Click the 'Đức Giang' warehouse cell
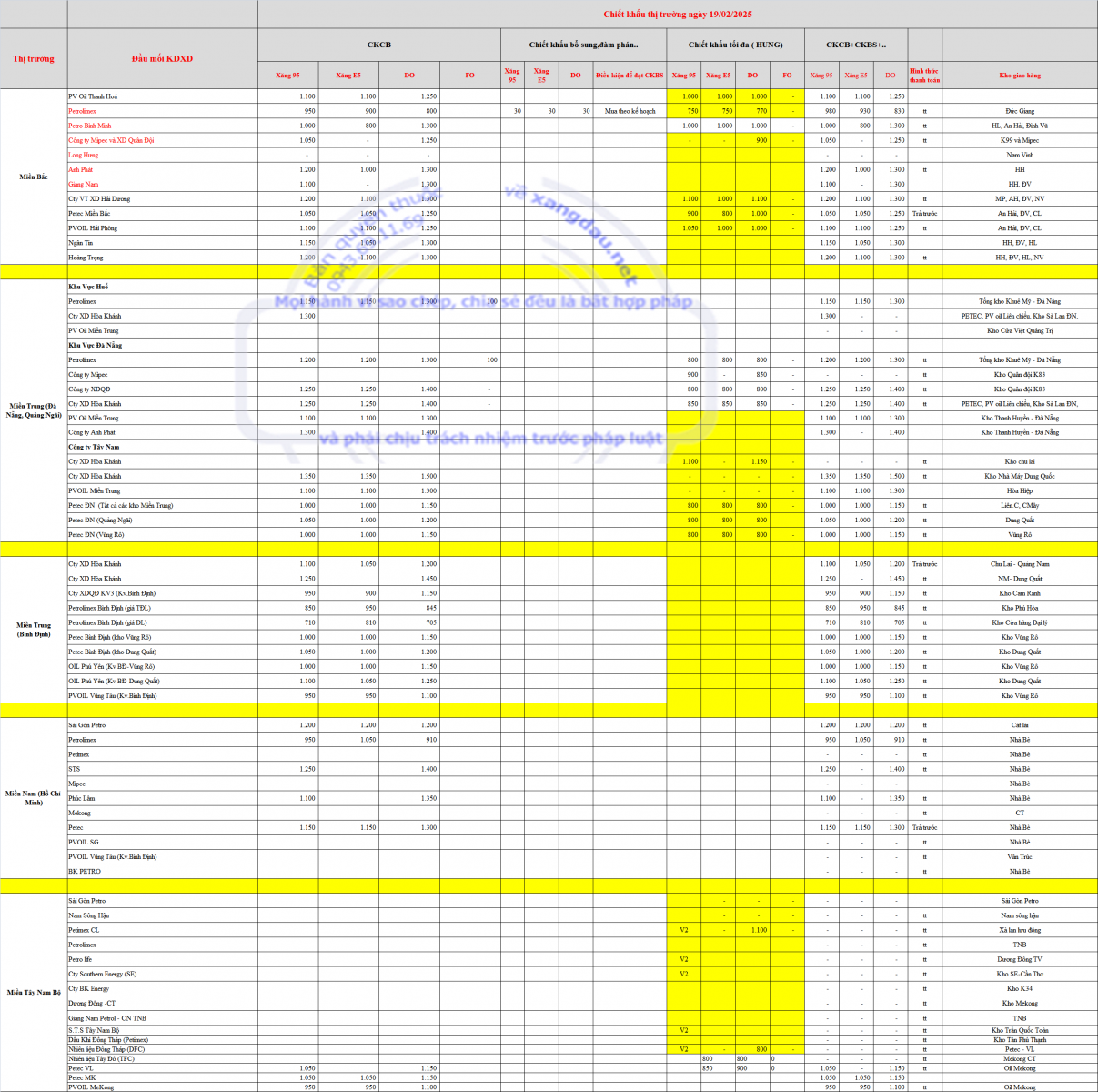 click(1020, 111)
